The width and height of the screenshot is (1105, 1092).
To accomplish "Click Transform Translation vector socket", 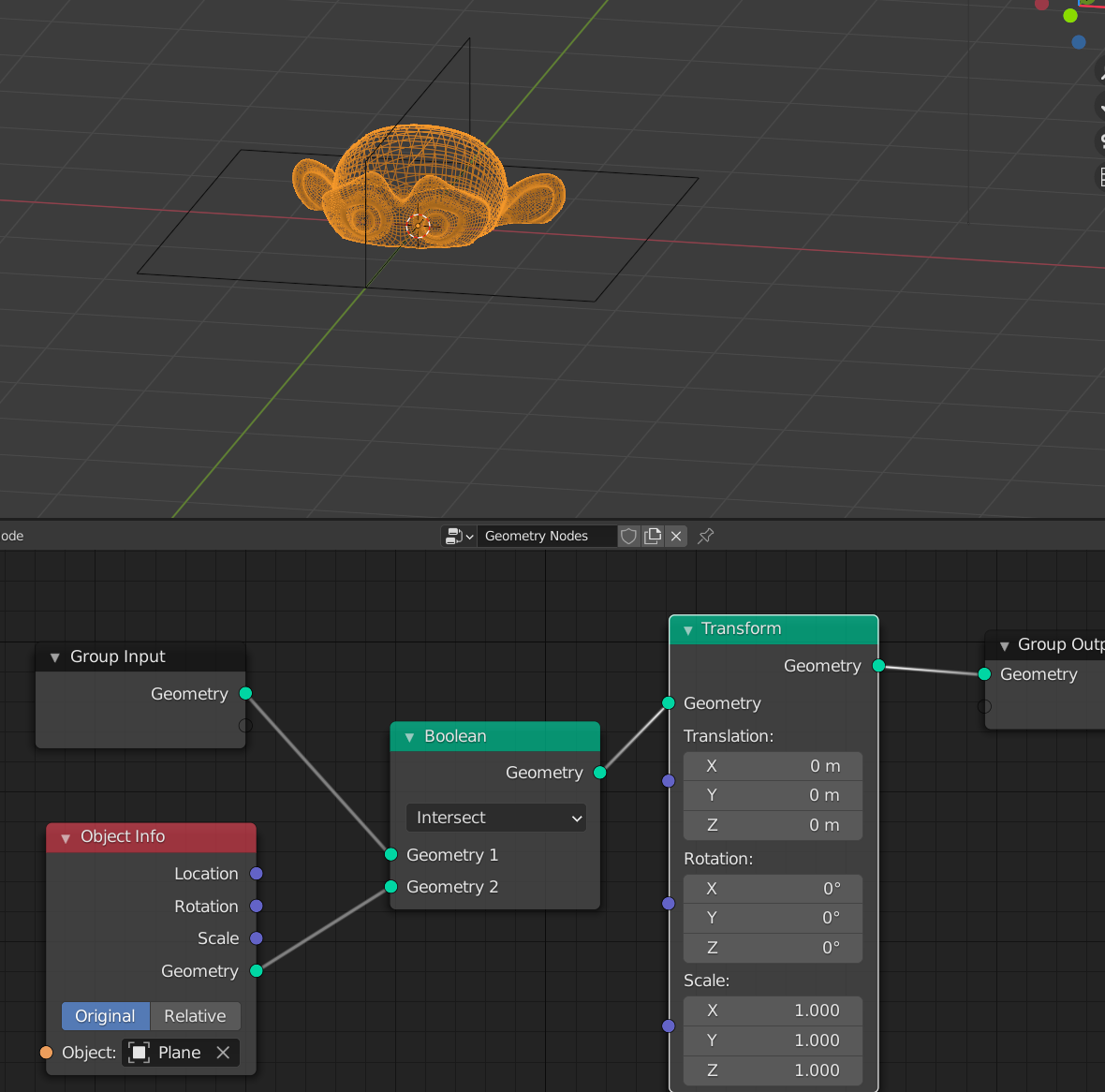I will click(x=669, y=781).
